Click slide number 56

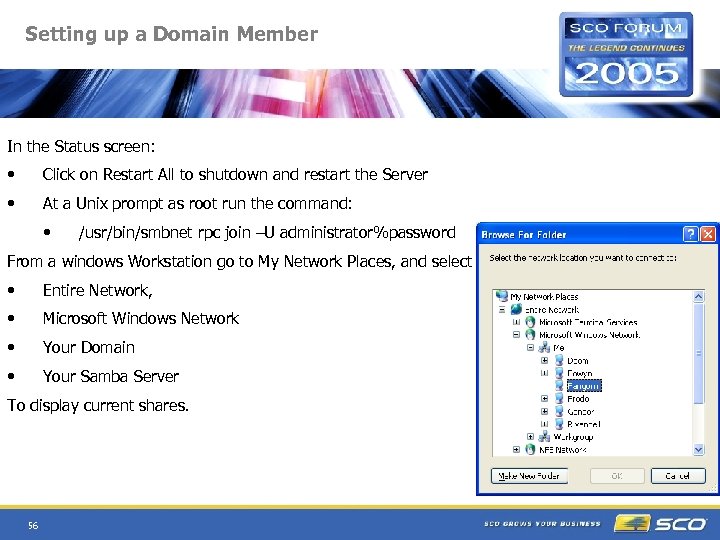tap(33, 525)
